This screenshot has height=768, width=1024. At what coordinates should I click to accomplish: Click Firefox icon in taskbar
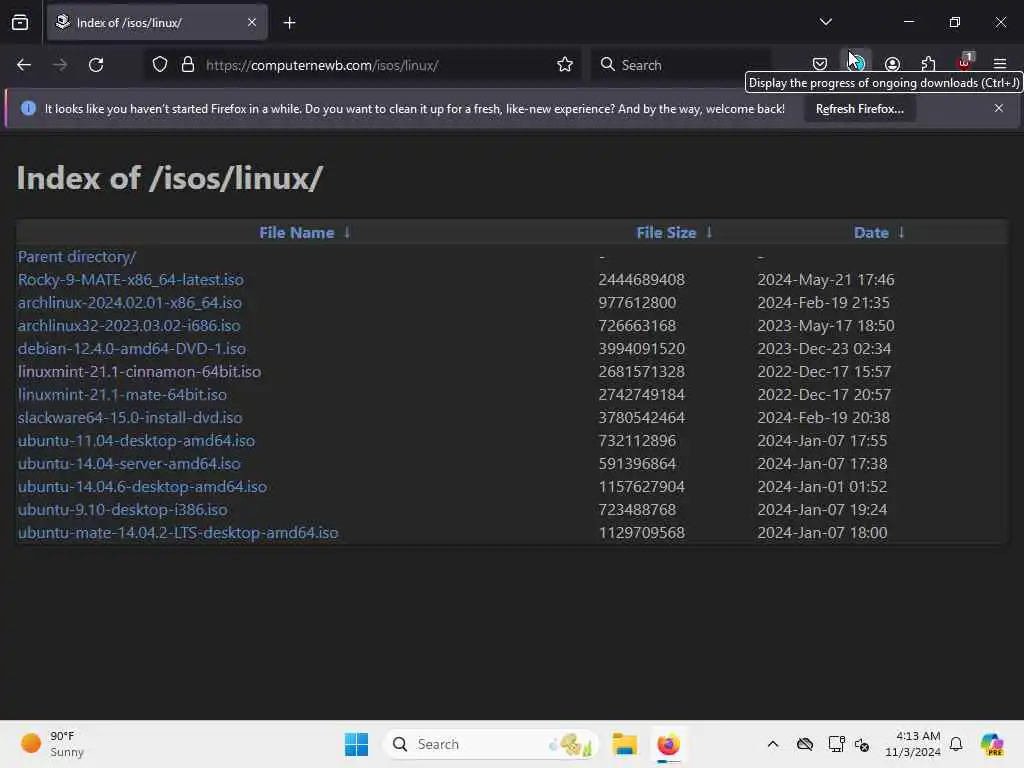pyautogui.click(x=668, y=744)
